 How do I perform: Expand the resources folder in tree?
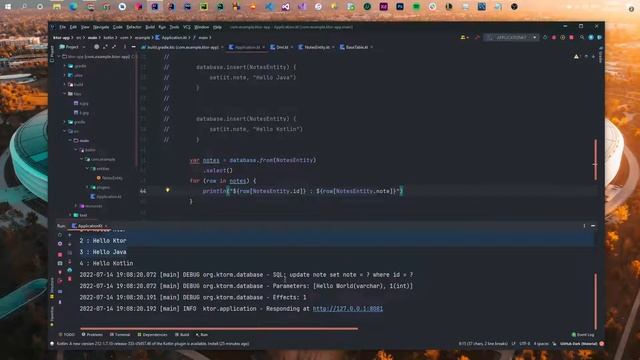tap(76, 206)
